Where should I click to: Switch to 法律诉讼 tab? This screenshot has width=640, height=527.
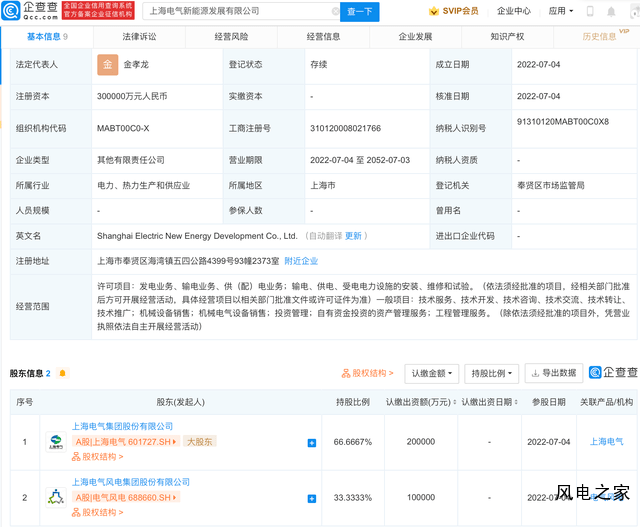coord(139,37)
